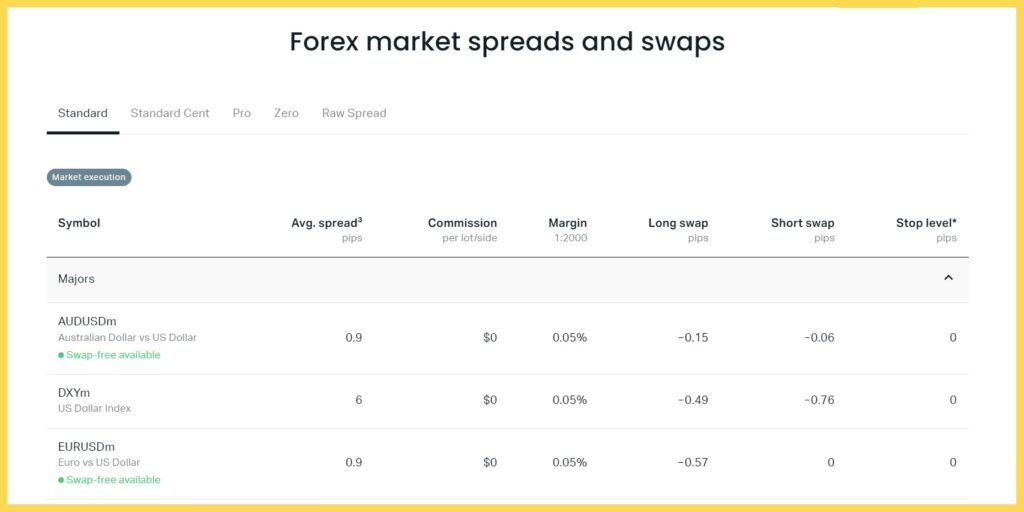This screenshot has height=512, width=1024.
Task: Click the Margin column header
Action: coord(567,223)
